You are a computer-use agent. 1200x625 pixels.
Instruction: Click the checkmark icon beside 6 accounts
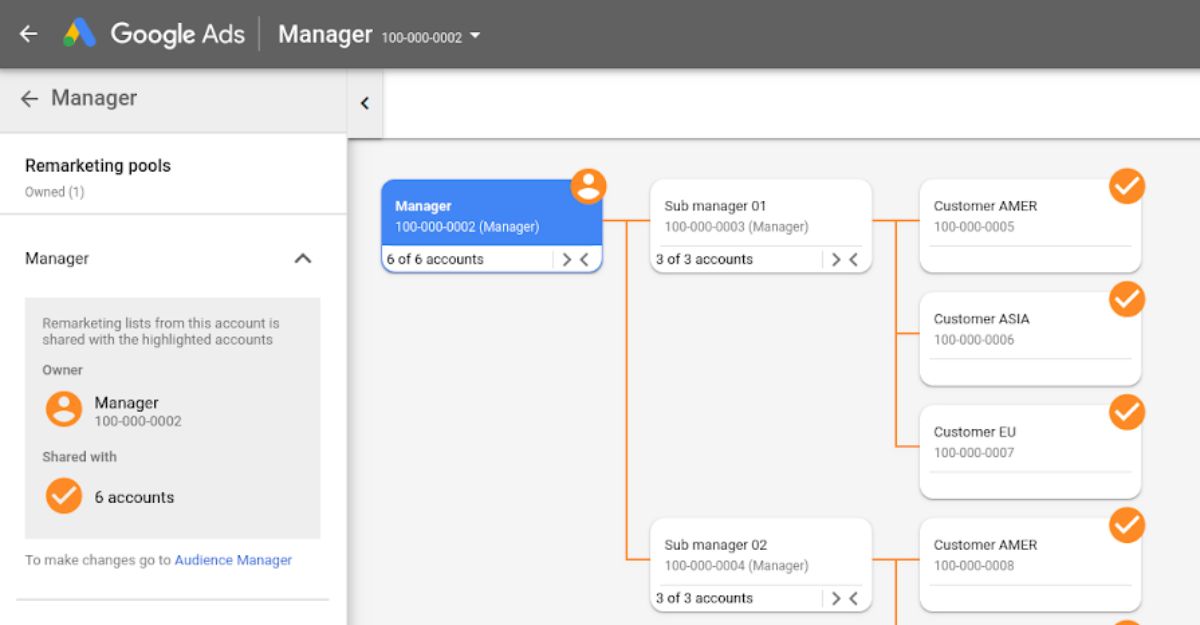[64, 496]
